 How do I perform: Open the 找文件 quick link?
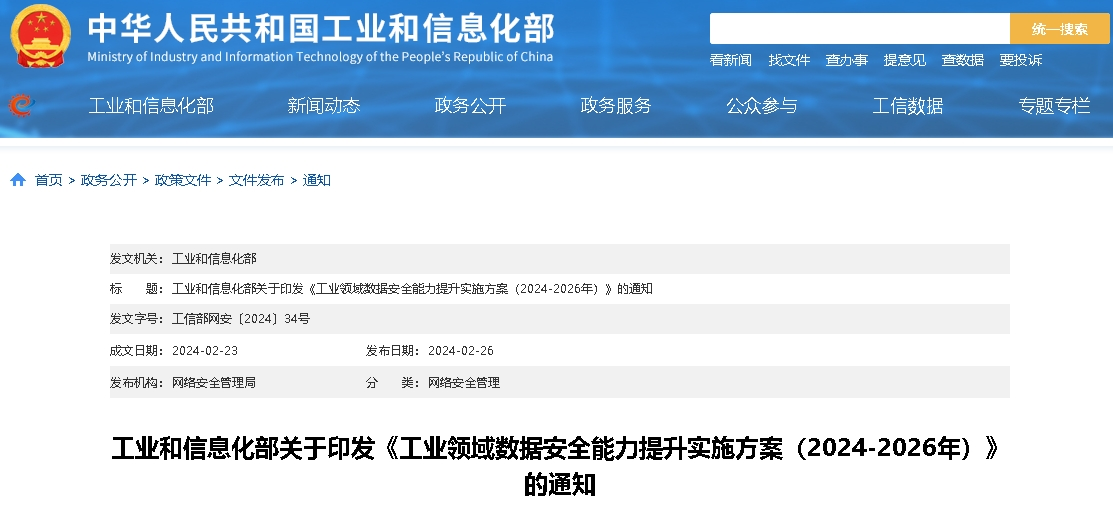(789, 60)
